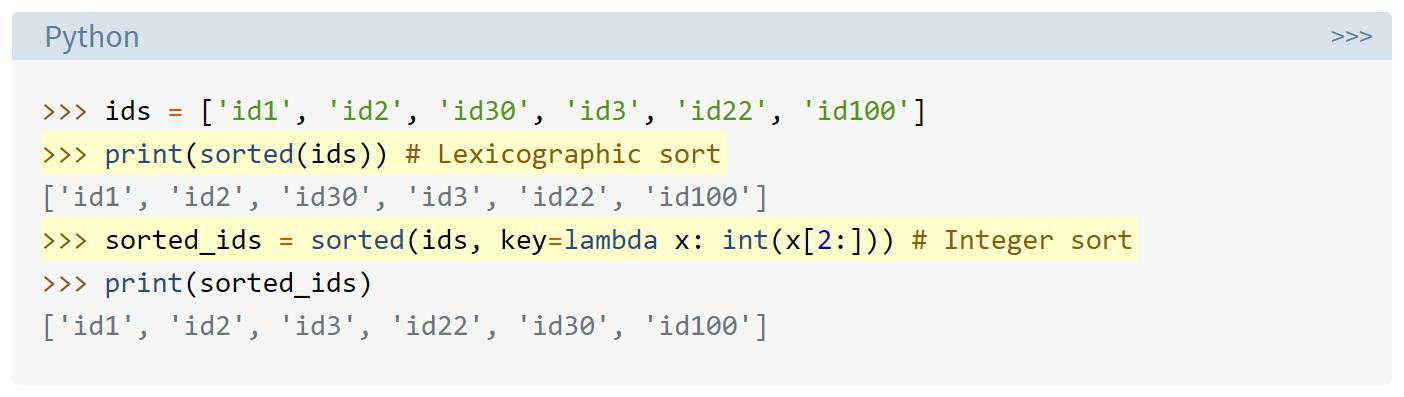Click the ids variable name being assigned
Viewport: 1404px width, 397px height.
[x=128, y=111]
